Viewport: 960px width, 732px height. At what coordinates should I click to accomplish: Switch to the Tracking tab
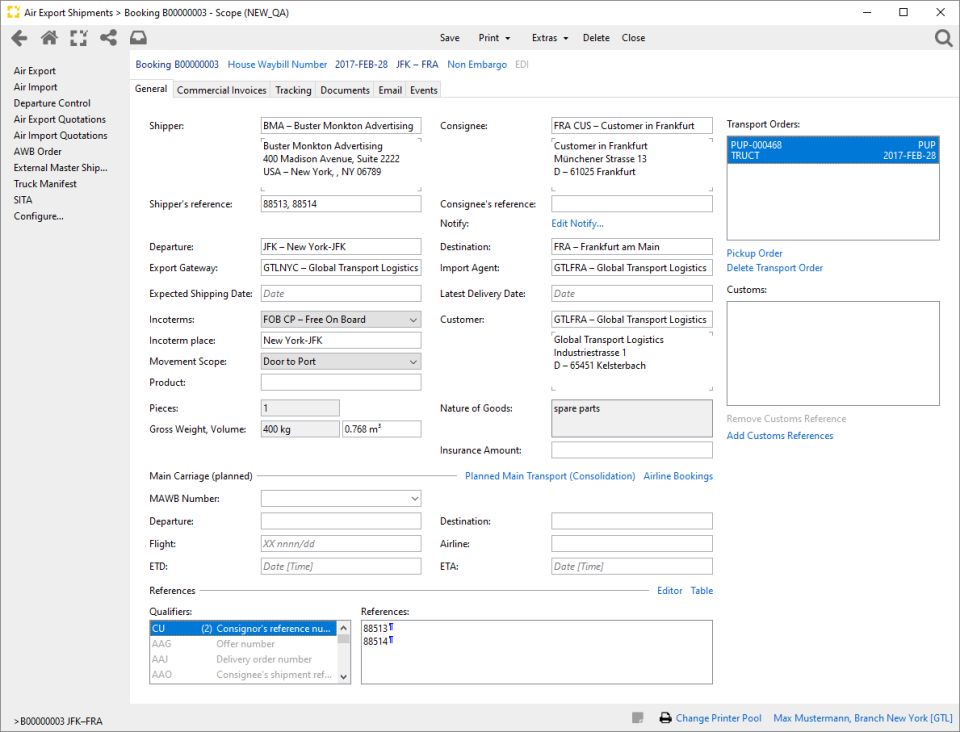pos(292,89)
